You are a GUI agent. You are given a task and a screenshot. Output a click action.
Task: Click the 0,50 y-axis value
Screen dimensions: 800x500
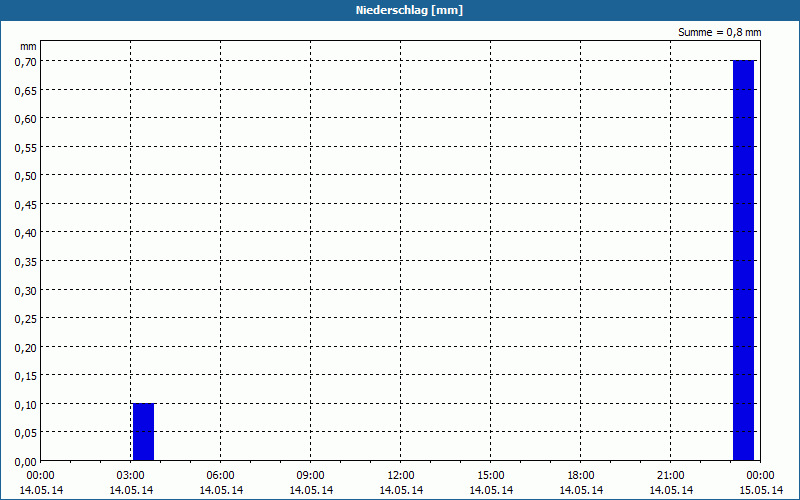click(26, 177)
